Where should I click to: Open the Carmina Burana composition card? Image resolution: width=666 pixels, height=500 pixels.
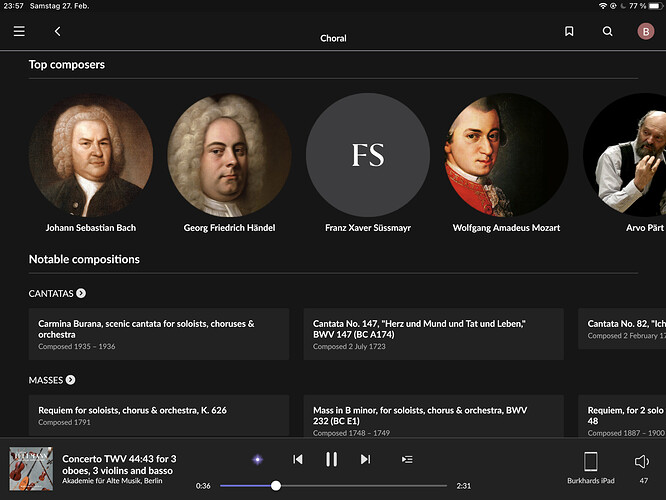click(159, 334)
